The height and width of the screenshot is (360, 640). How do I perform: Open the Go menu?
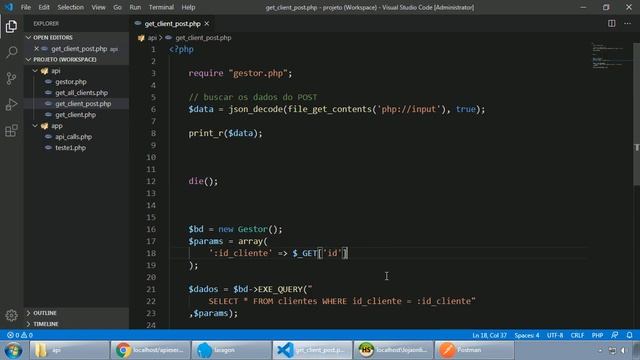pos(118,7)
